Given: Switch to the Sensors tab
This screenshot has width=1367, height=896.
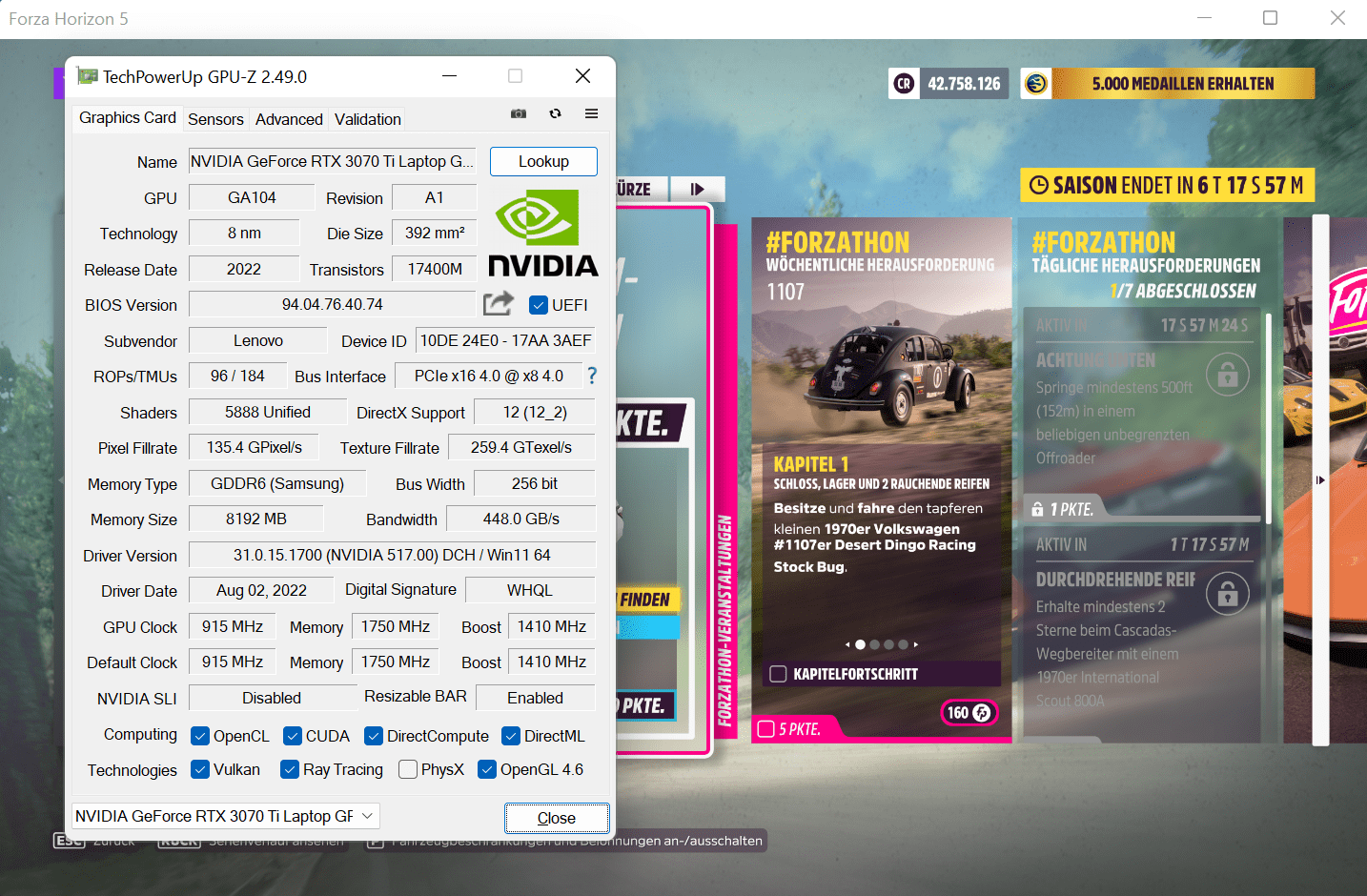Looking at the screenshot, I should pyautogui.click(x=215, y=119).
